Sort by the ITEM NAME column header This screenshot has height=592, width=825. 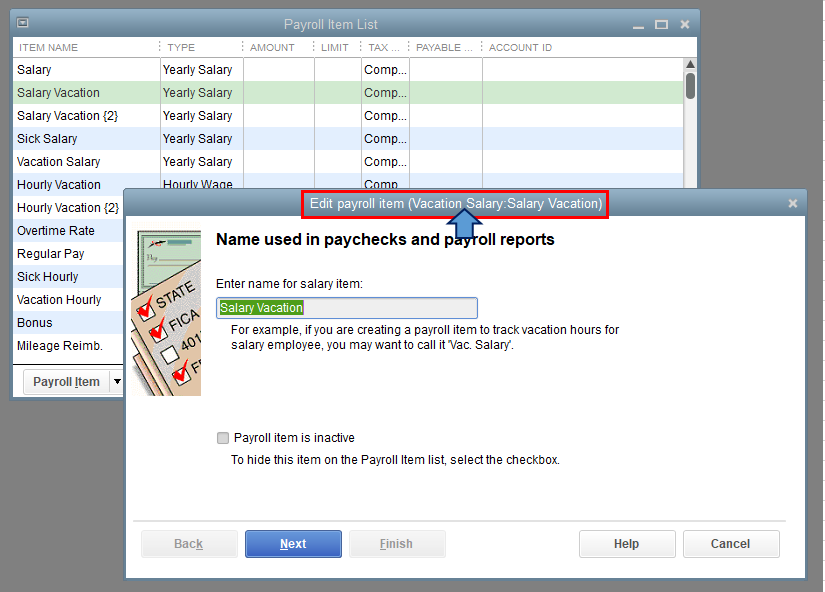86,47
